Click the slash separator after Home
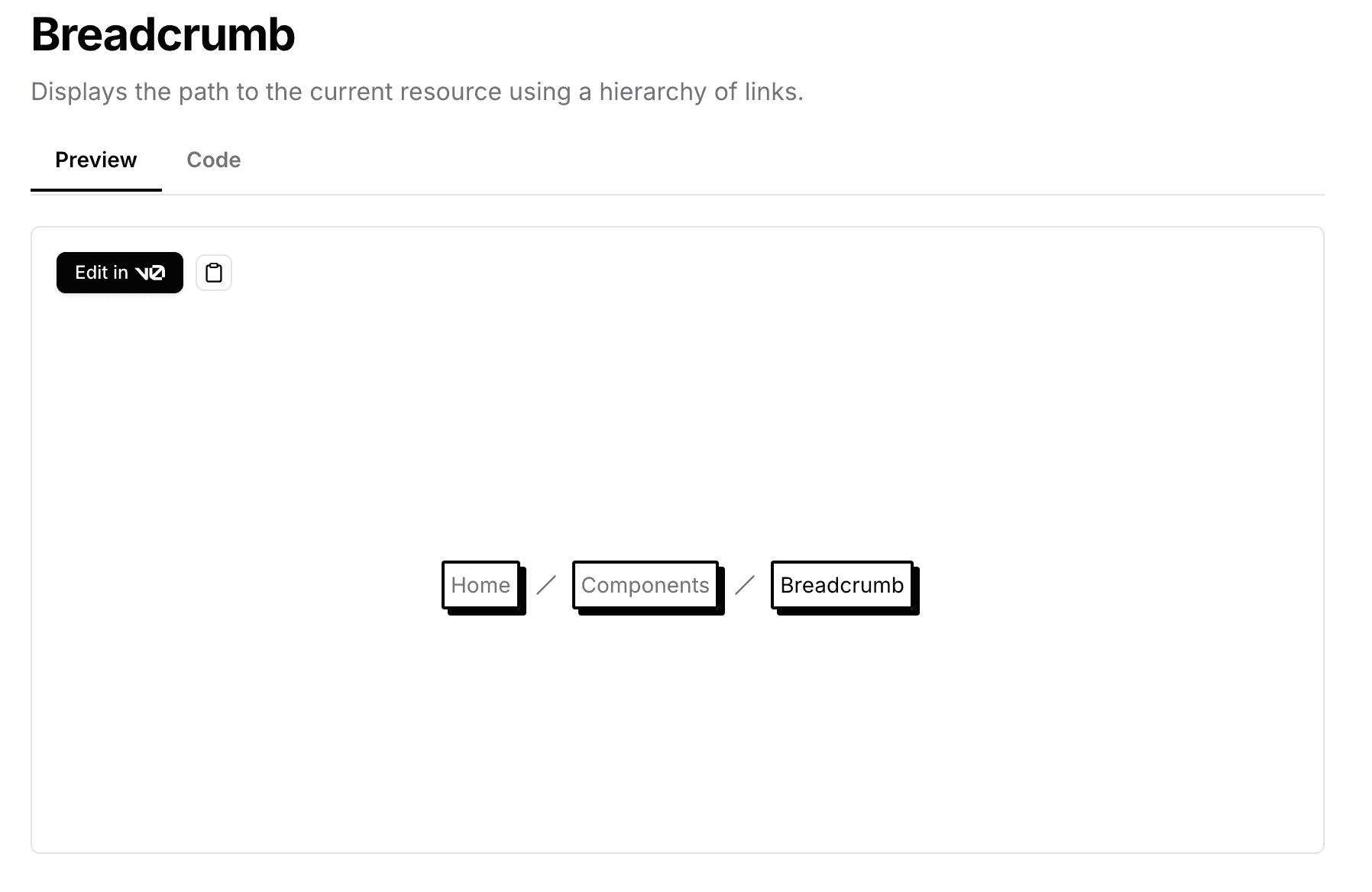This screenshot has height=892, width=1372. [546, 585]
